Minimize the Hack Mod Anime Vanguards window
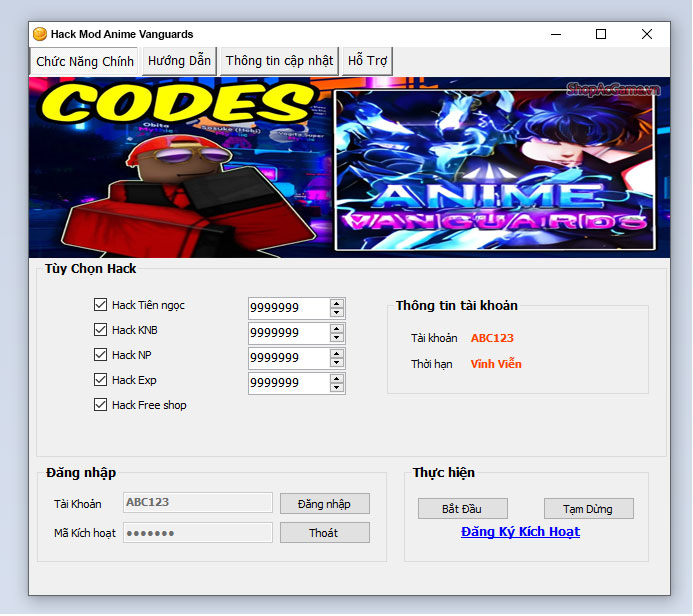 pyautogui.click(x=556, y=34)
